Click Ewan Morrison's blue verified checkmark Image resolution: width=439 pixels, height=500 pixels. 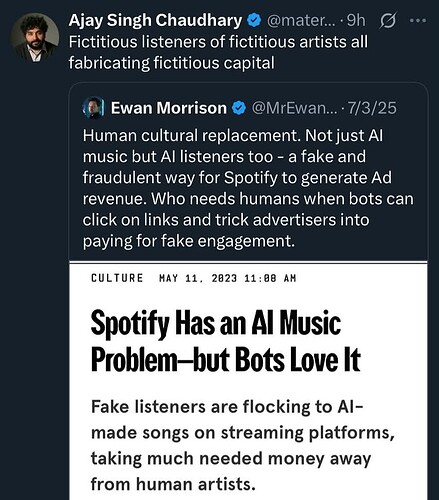click(x=239, y=108)
